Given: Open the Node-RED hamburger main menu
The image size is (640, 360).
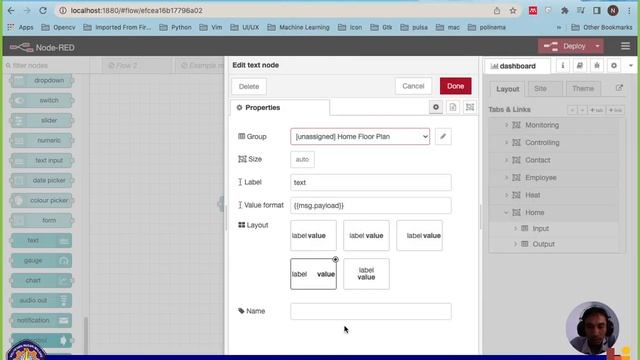Looking at the screenshot, I should point(625,46).
